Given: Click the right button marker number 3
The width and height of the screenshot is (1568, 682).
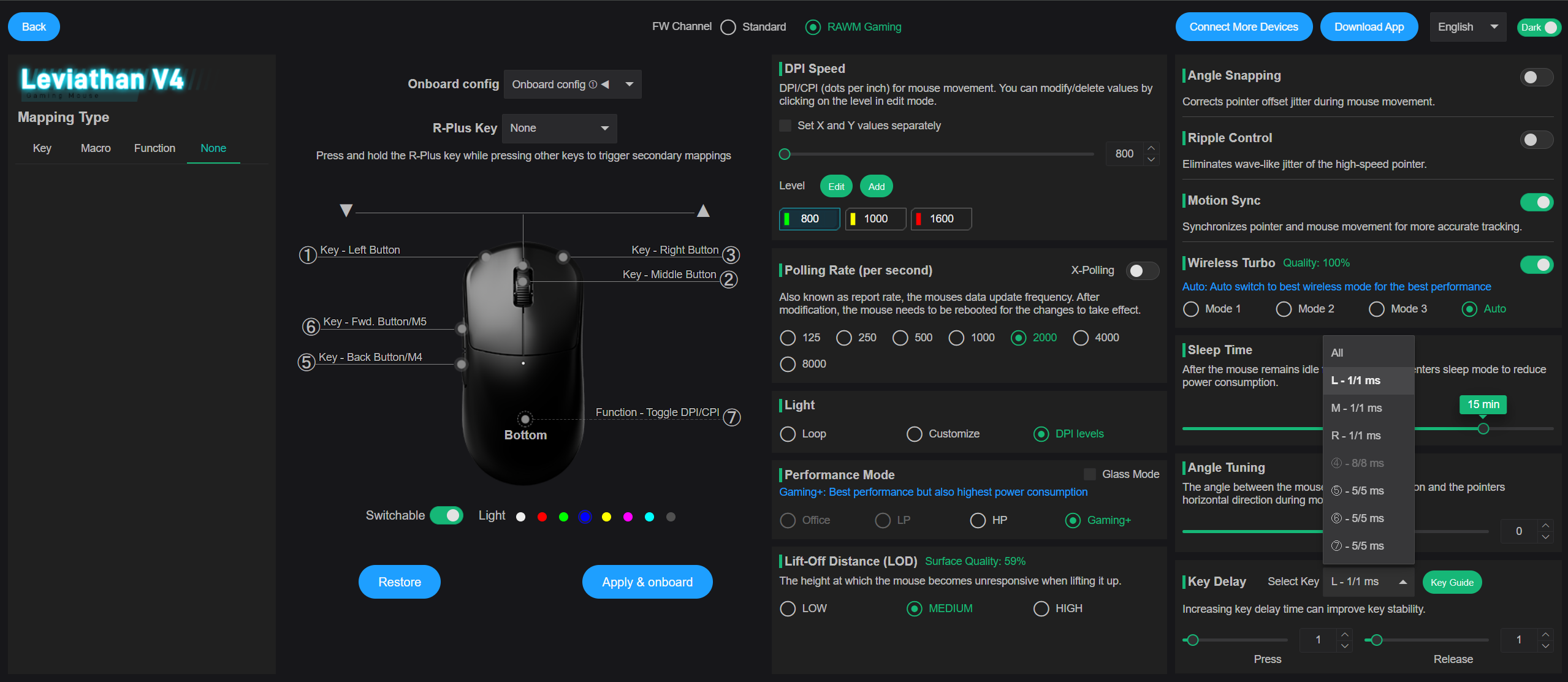Looking at the screenshot, I should pos(731,254).
